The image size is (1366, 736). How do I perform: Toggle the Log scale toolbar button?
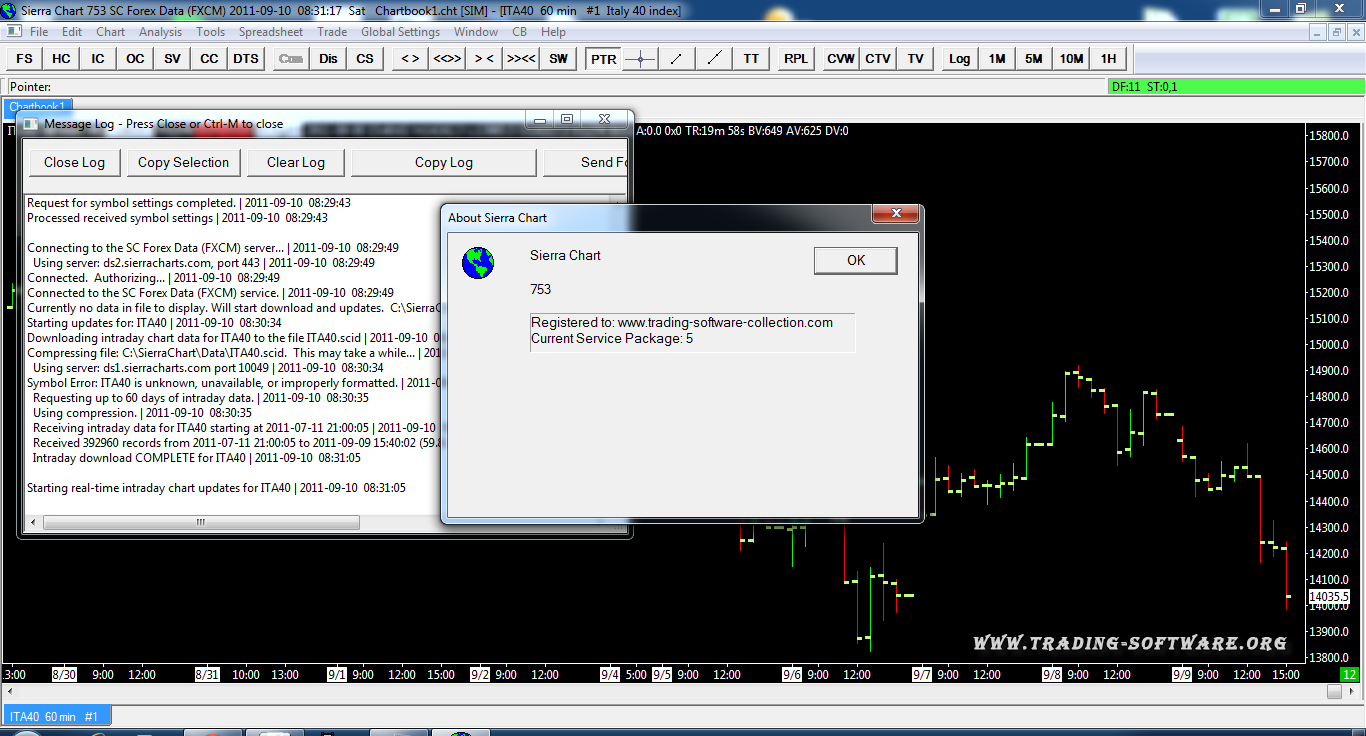click(x=959, y=59)
